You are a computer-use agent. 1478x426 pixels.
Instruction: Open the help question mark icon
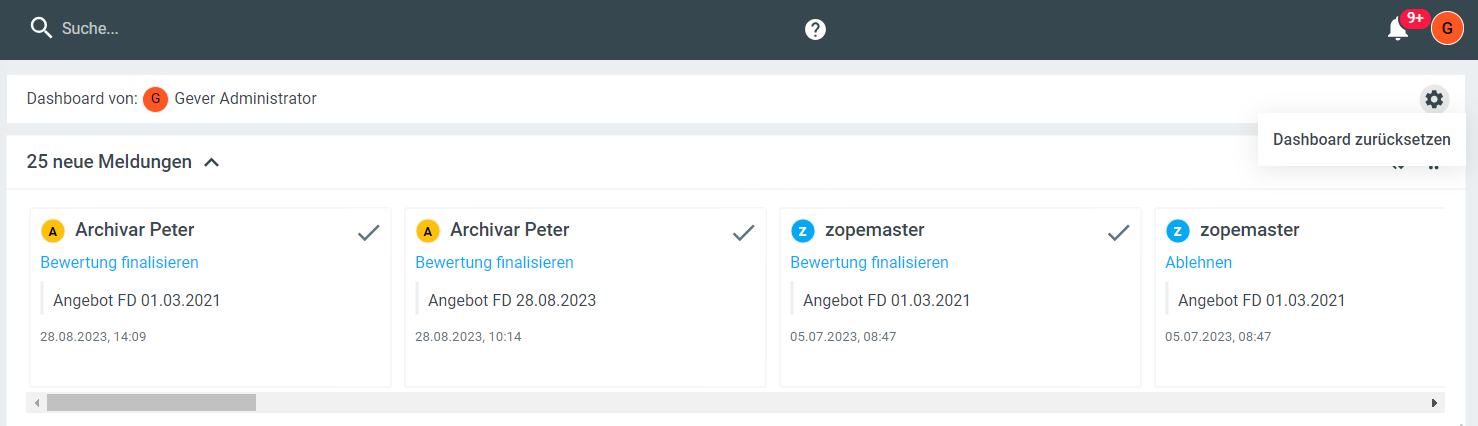[x=815, y=30]
